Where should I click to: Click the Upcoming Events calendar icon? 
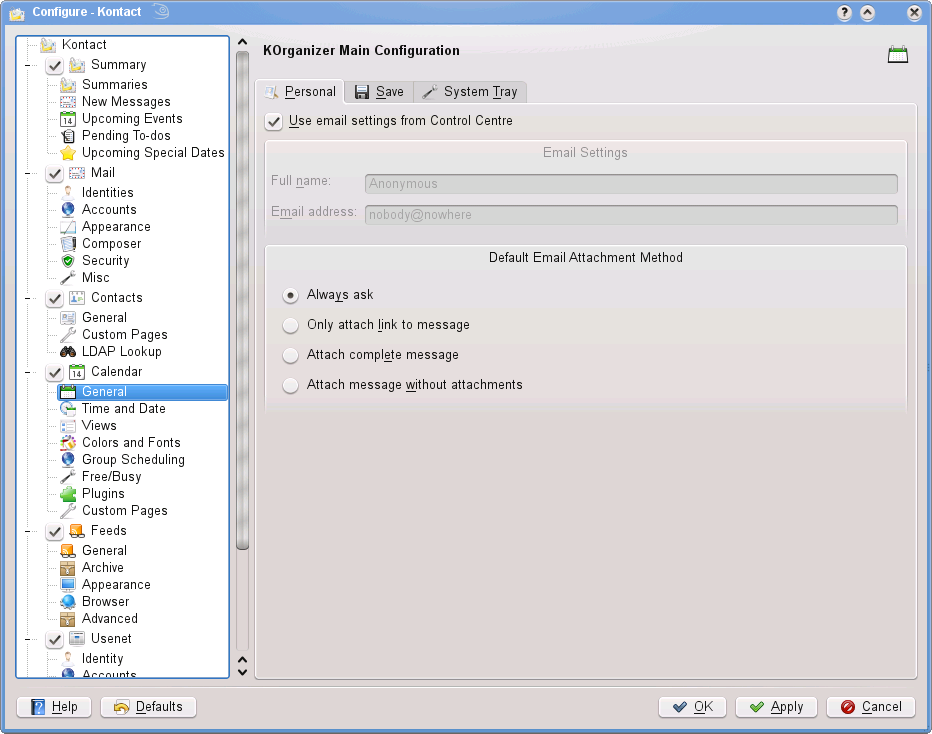[68, 119]
